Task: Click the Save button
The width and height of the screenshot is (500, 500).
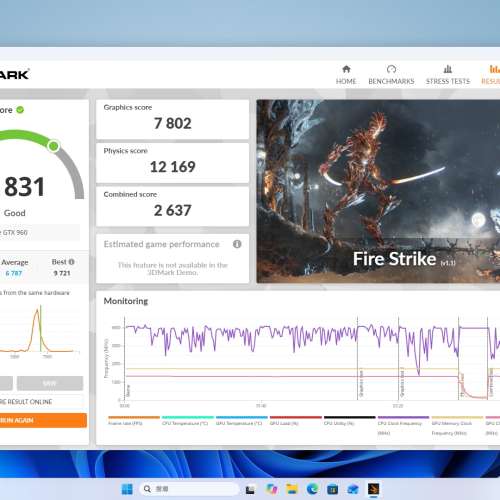Action: point(50,383)
